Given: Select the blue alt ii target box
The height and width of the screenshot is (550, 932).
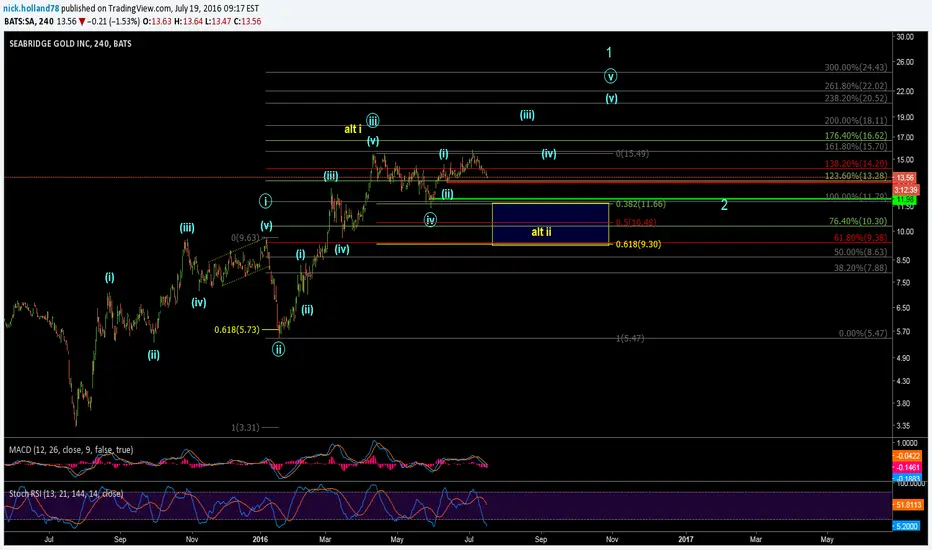Looking at the screenshot, I should [550, 224].
